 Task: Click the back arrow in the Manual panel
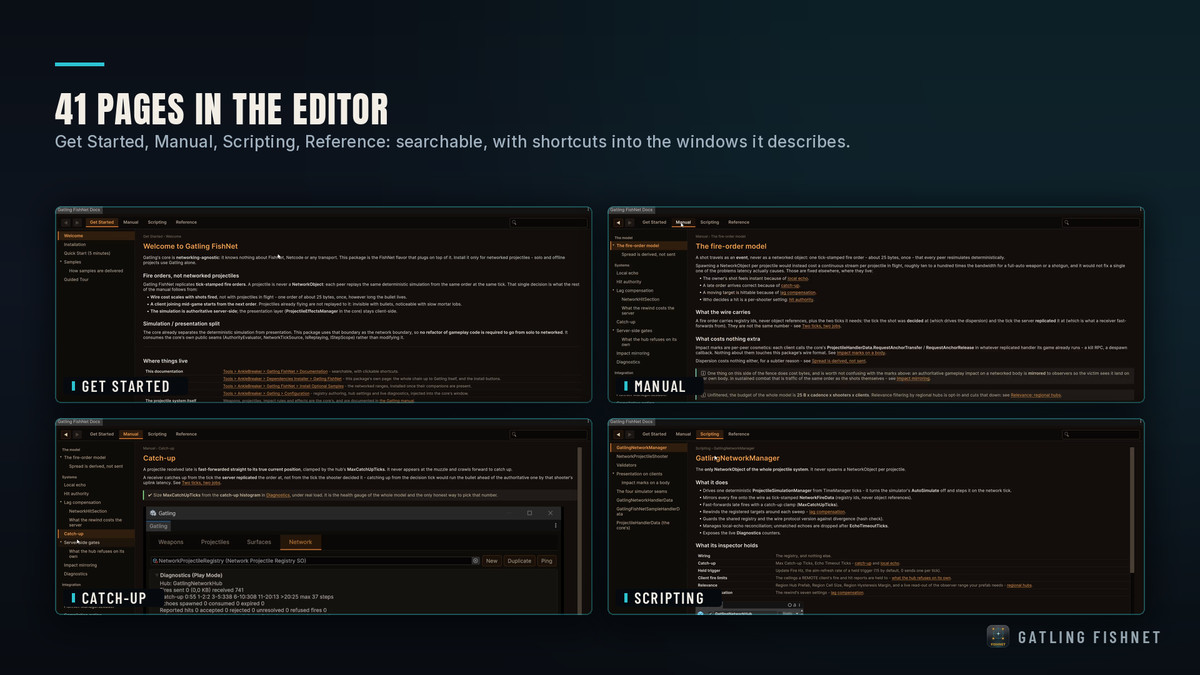tap(618, 223)
